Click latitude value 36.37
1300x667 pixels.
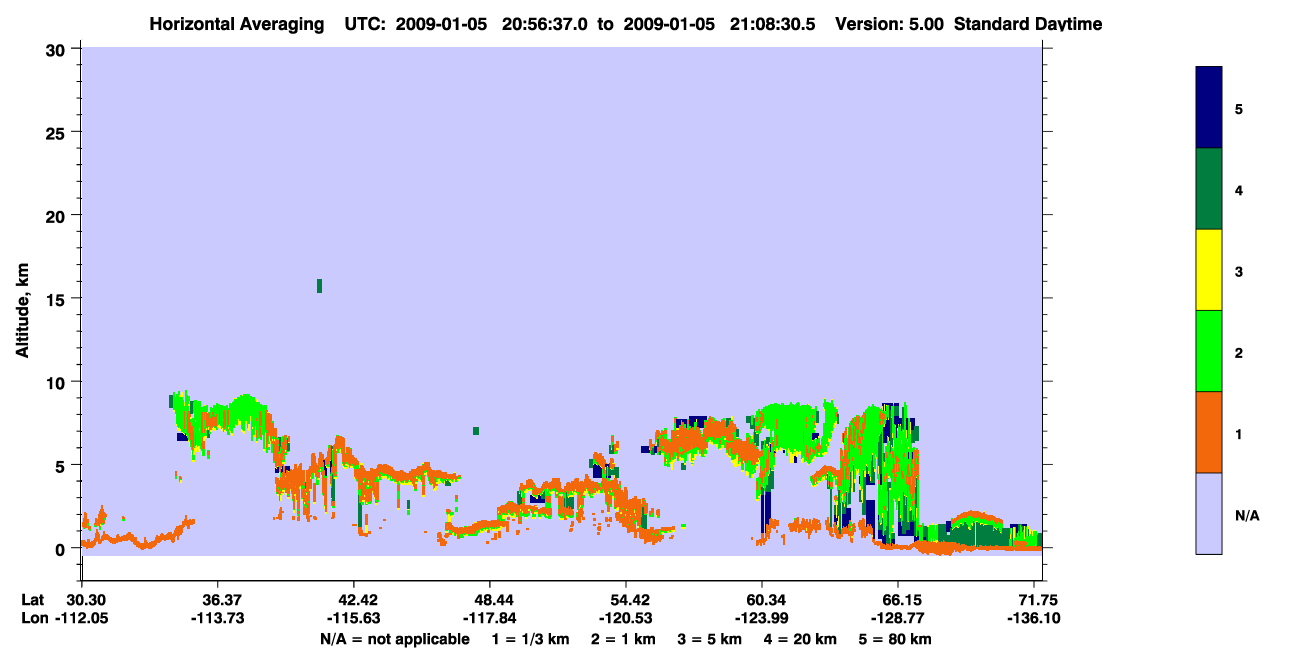pyautogui.click(x=217, y=600)
